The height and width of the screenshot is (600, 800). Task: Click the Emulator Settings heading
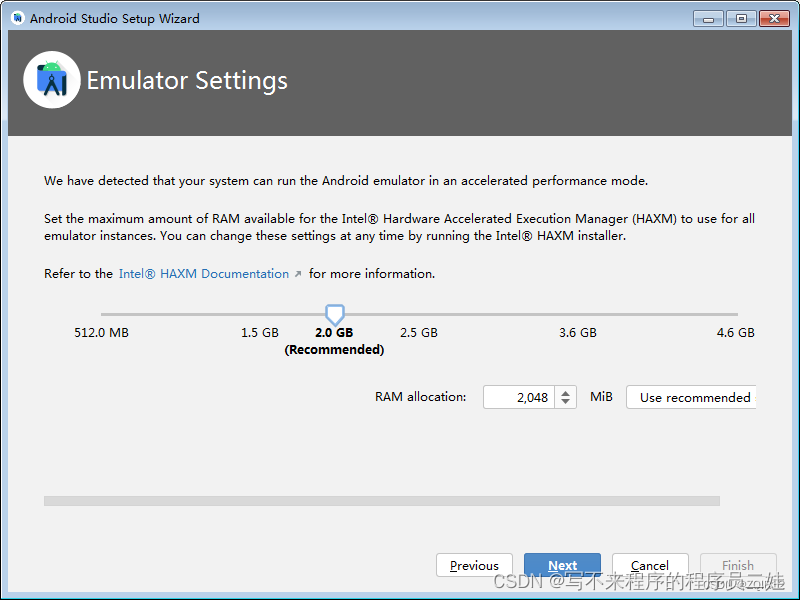point(187,81)
